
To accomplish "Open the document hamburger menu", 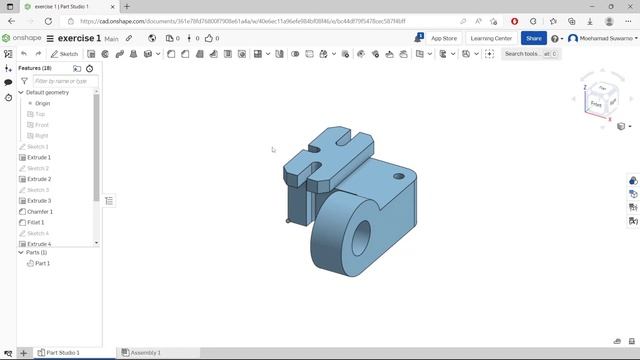I will click(50, 38).
